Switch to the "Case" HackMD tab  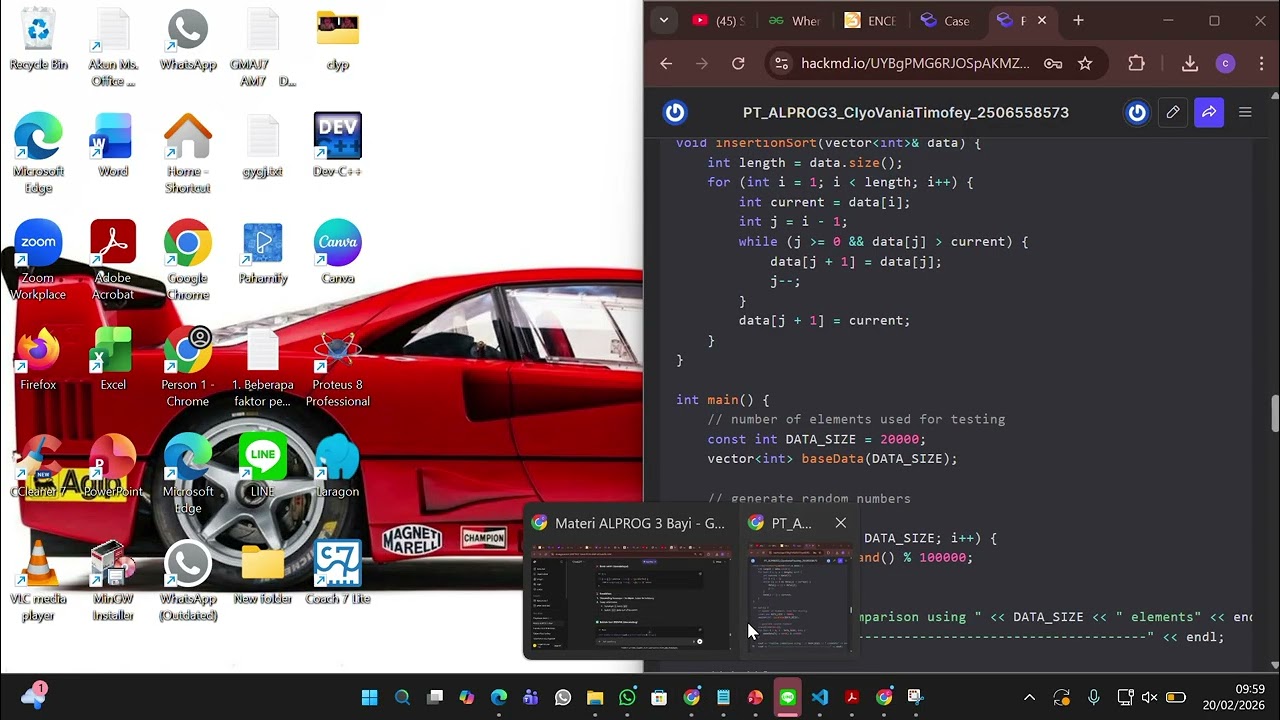point(945,20)
